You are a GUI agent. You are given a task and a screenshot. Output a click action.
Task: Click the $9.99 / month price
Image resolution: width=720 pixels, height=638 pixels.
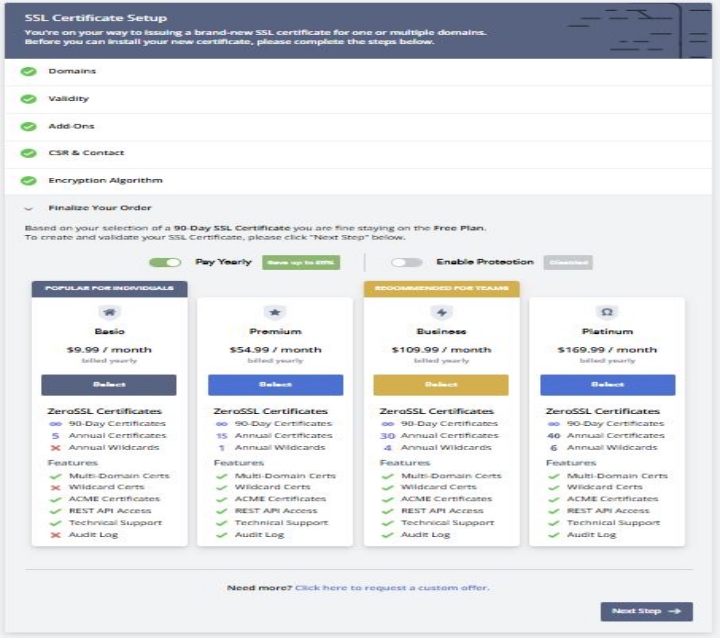[109, 350]
